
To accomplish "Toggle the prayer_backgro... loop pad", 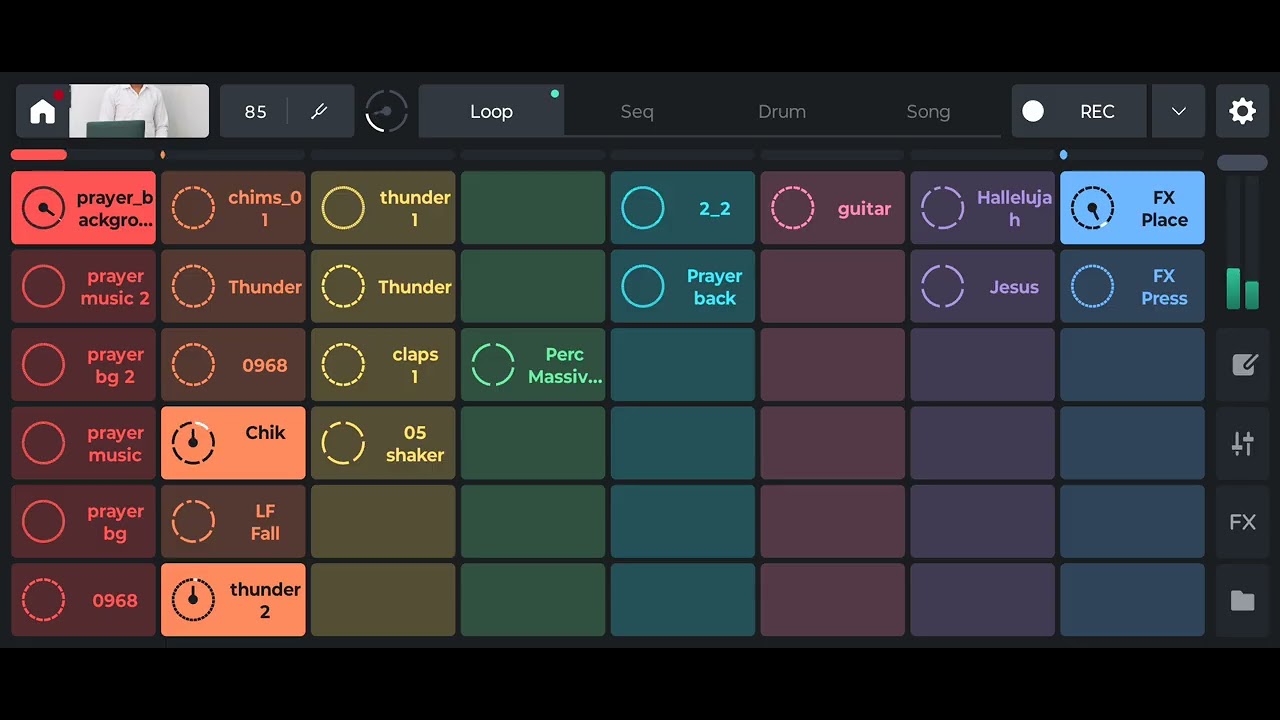I will click(83, 208).
